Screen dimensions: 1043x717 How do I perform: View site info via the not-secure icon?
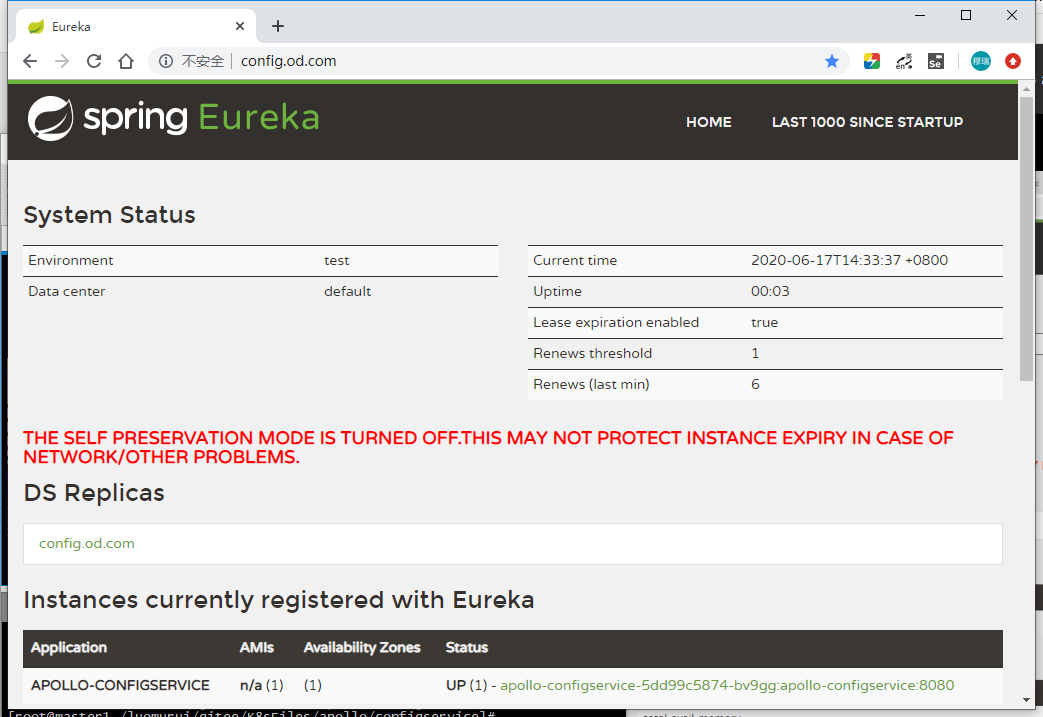click(x=166, y=61)
